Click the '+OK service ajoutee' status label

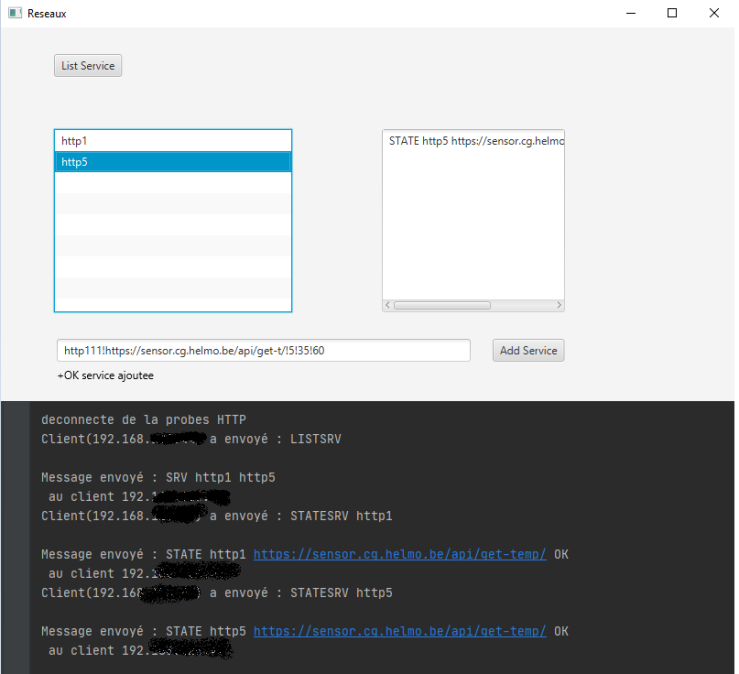click(106, 376)
